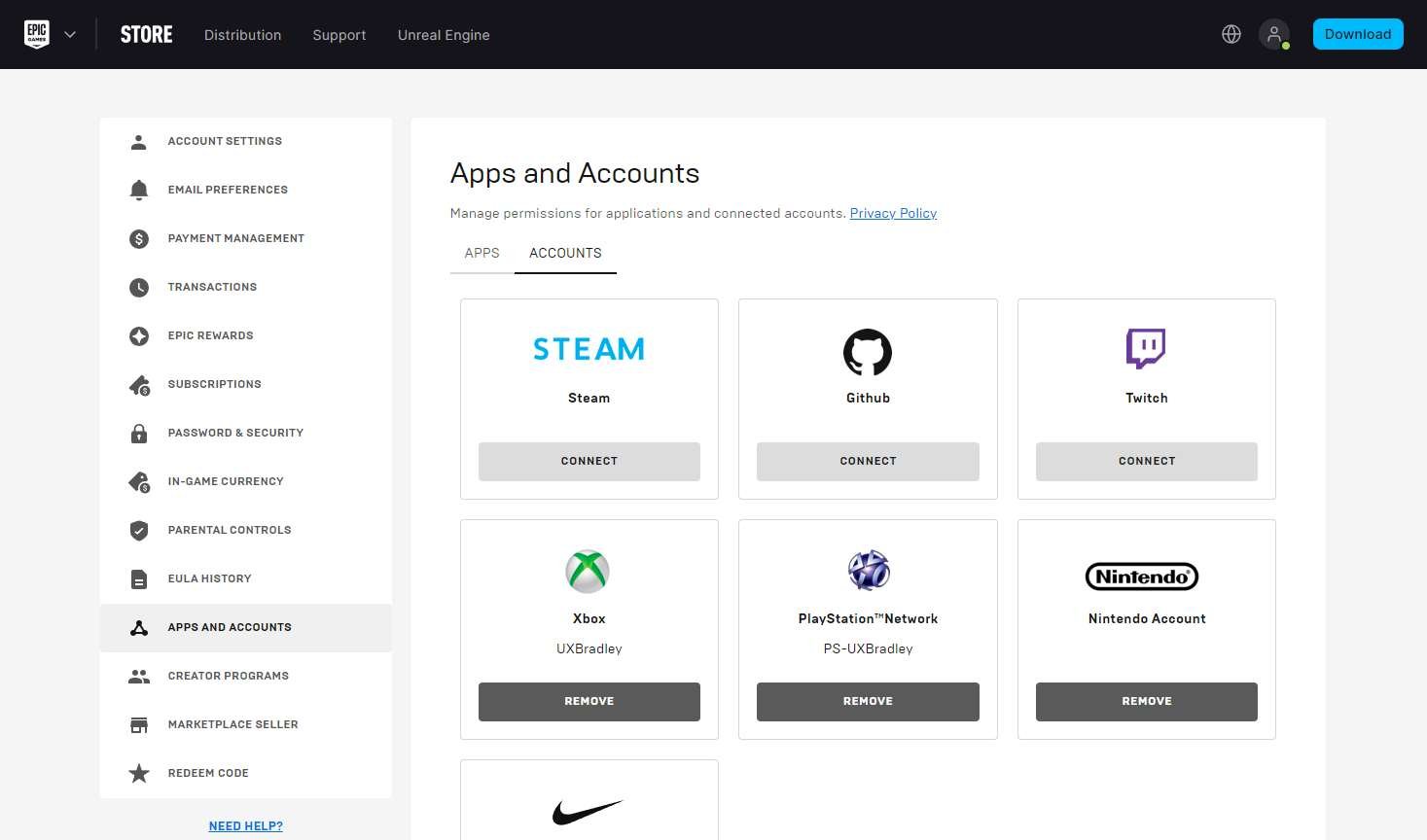Click the Creator Programs people icon

point(139,677)
